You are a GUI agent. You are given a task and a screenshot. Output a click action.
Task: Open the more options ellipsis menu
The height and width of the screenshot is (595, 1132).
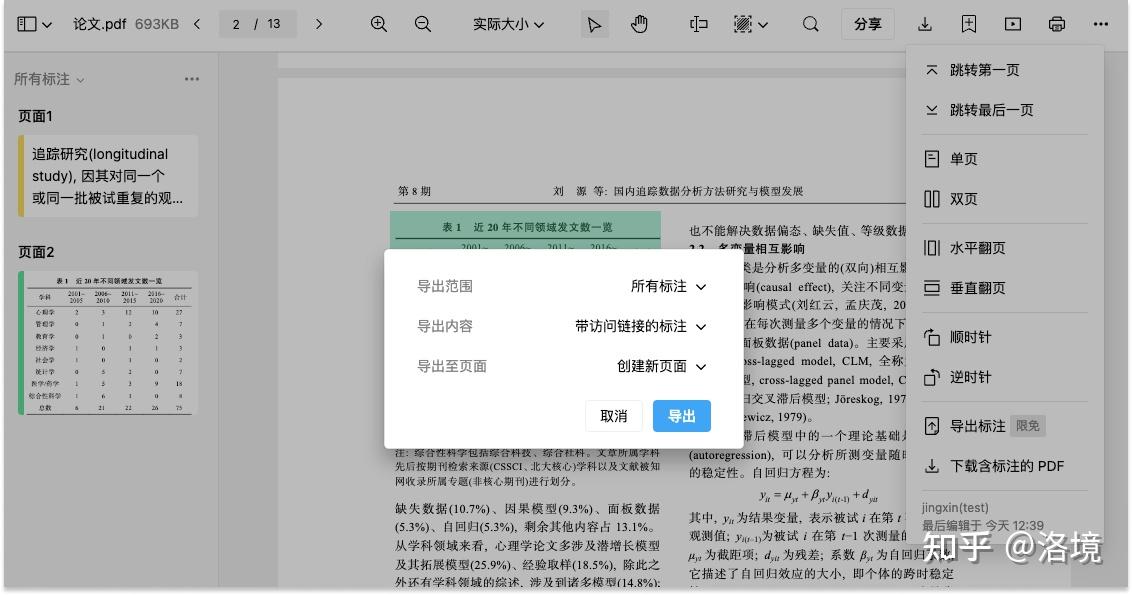[1100, 24]
